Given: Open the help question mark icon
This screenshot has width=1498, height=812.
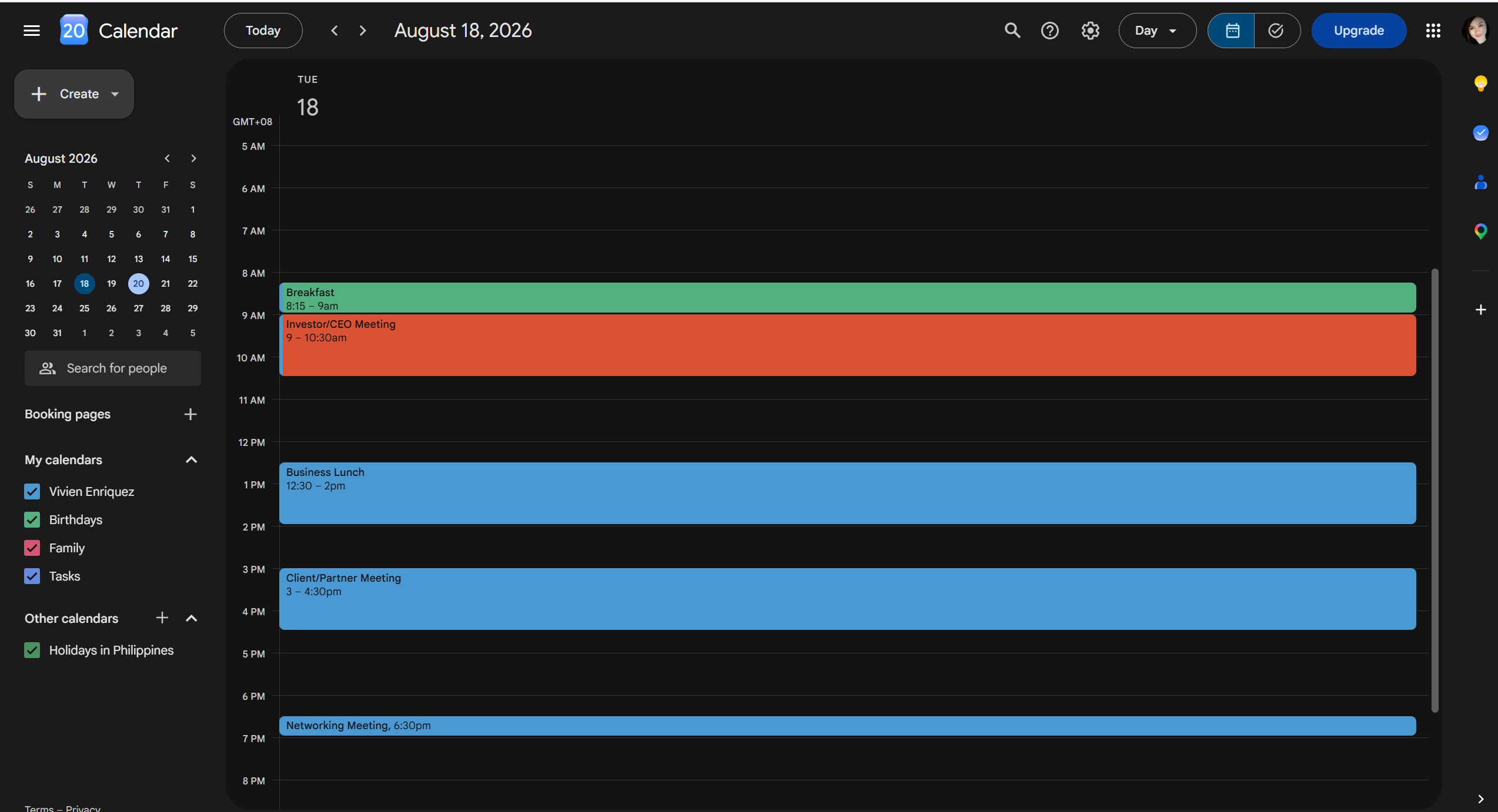Looking at the screenshot, I should pos(1050,31).
